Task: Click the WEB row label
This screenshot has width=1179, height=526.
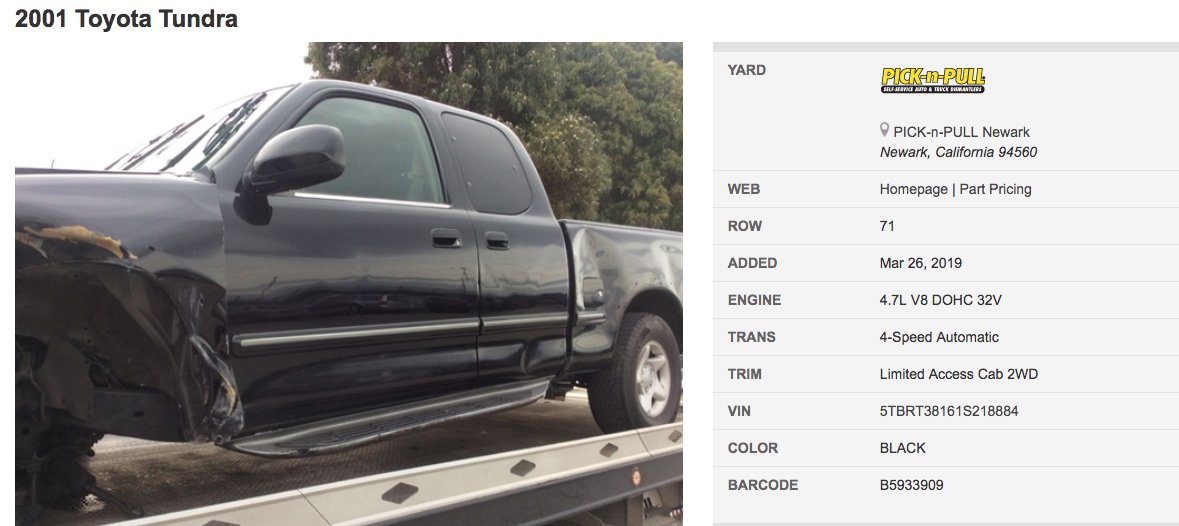Action: (744, 189)
